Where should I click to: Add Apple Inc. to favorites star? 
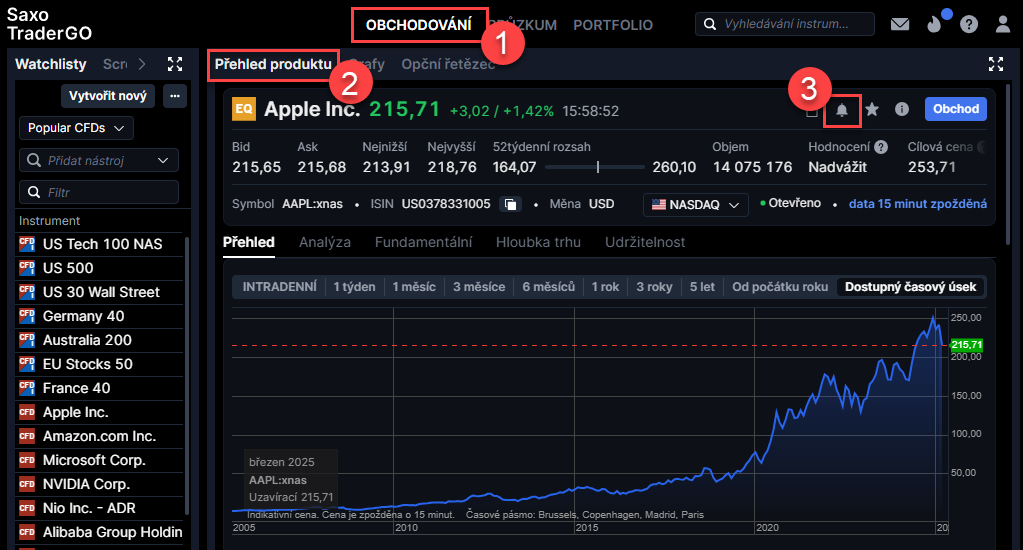pyautogui.click(x=872, y=109)
